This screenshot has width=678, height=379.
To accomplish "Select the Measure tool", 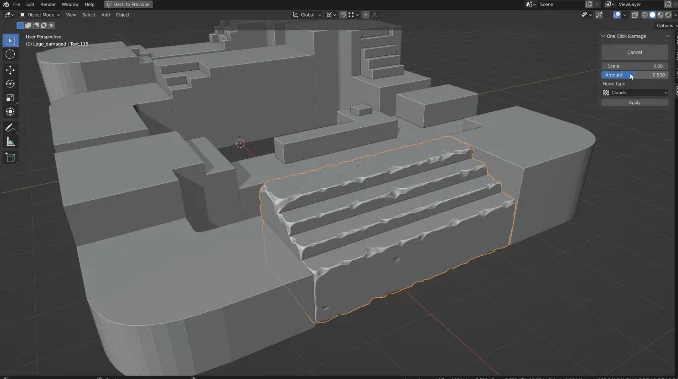I will pos(10,141).
